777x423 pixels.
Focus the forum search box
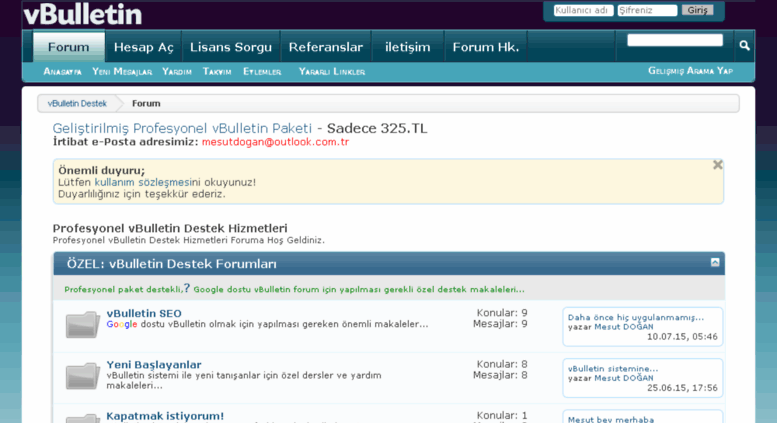pos(675,40)
